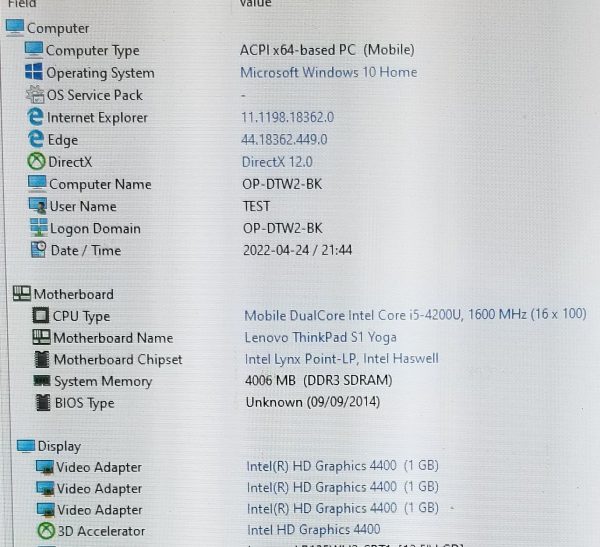Viewport: 600px width, 547px height.
Task: Click the DirectX Xbox-style icon
Action: click(36, 162)
